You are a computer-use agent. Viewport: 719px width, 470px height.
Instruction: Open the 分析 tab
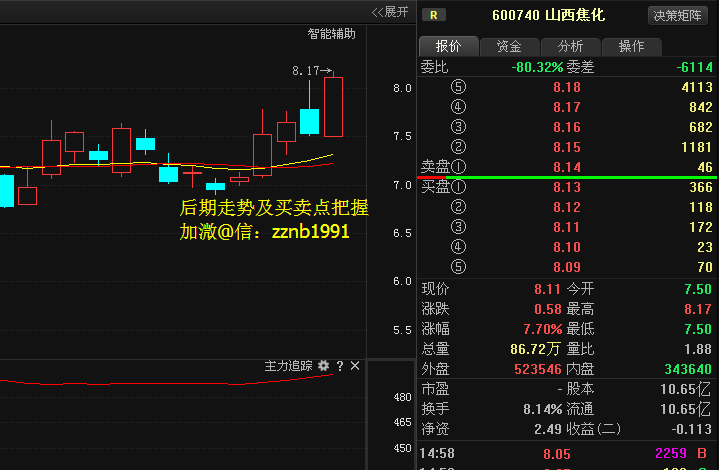point(570,46)
